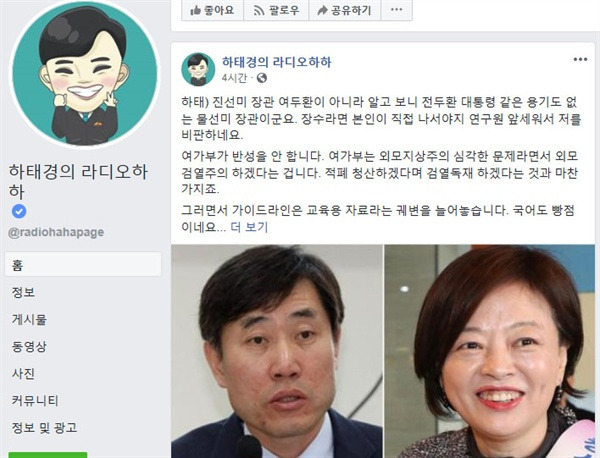Click the 좋아요 thumbs-up button

tap(212, 10)
